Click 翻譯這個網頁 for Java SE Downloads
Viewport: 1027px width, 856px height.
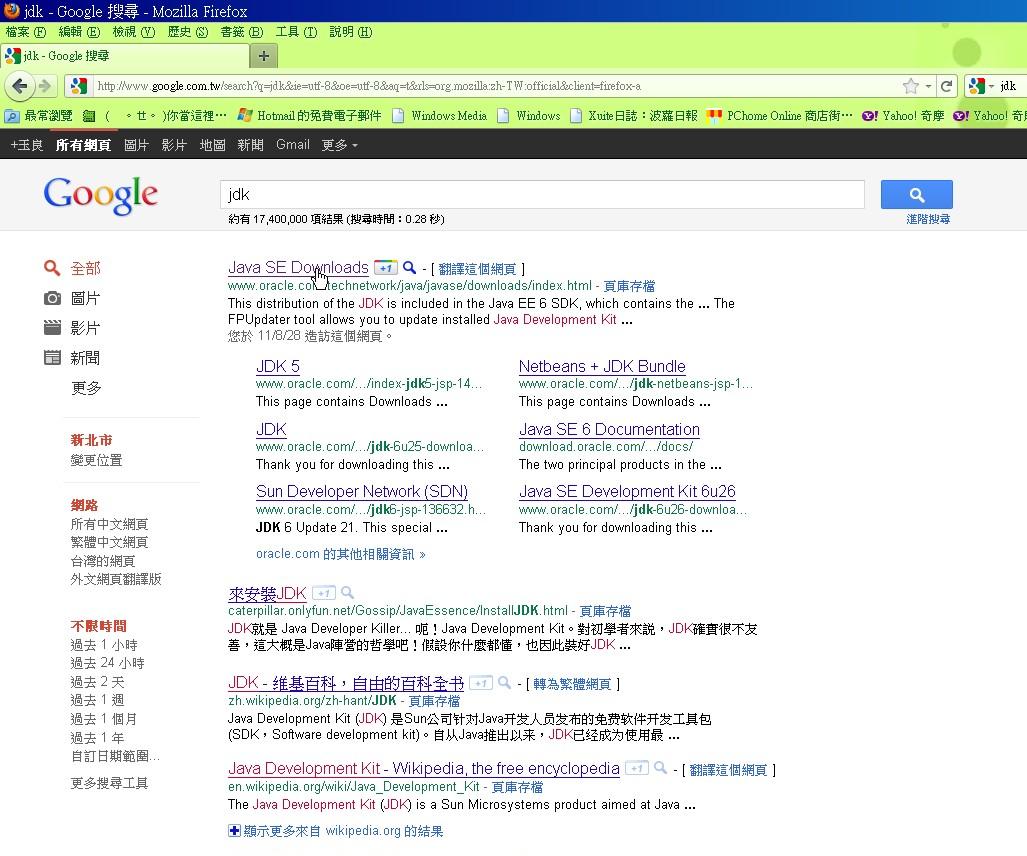[477, 269]
